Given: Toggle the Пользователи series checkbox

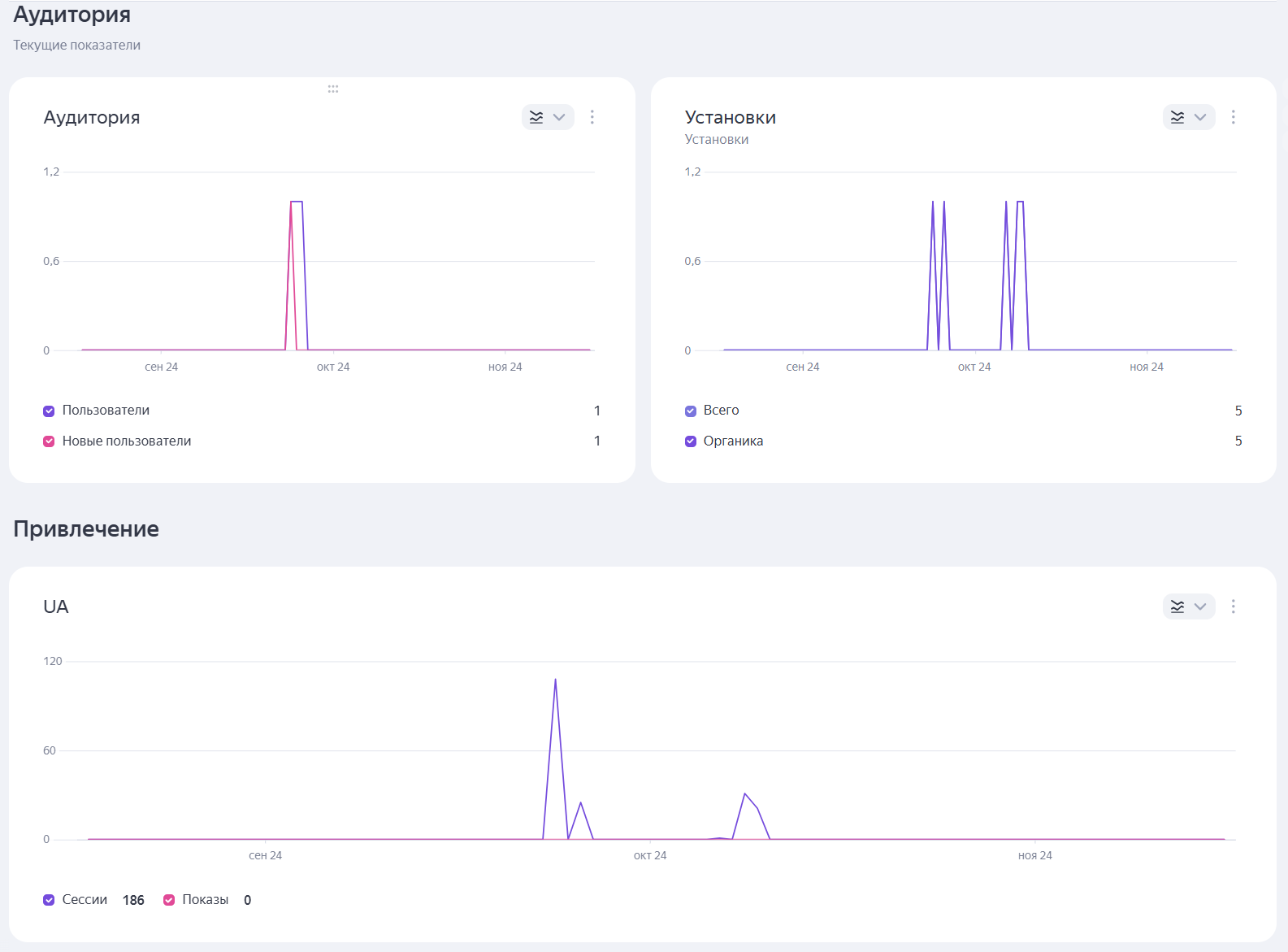Looking at the screenshot, I should [49, 411].
